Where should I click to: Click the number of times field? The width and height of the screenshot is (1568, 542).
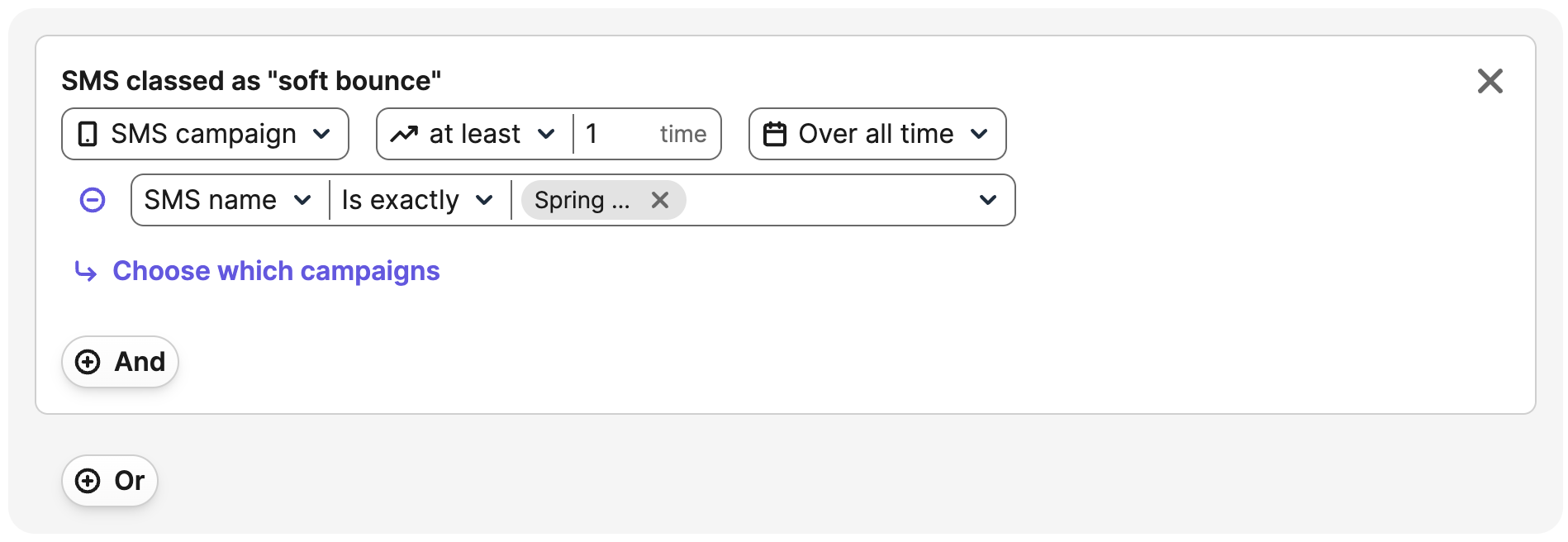point(646,134)
